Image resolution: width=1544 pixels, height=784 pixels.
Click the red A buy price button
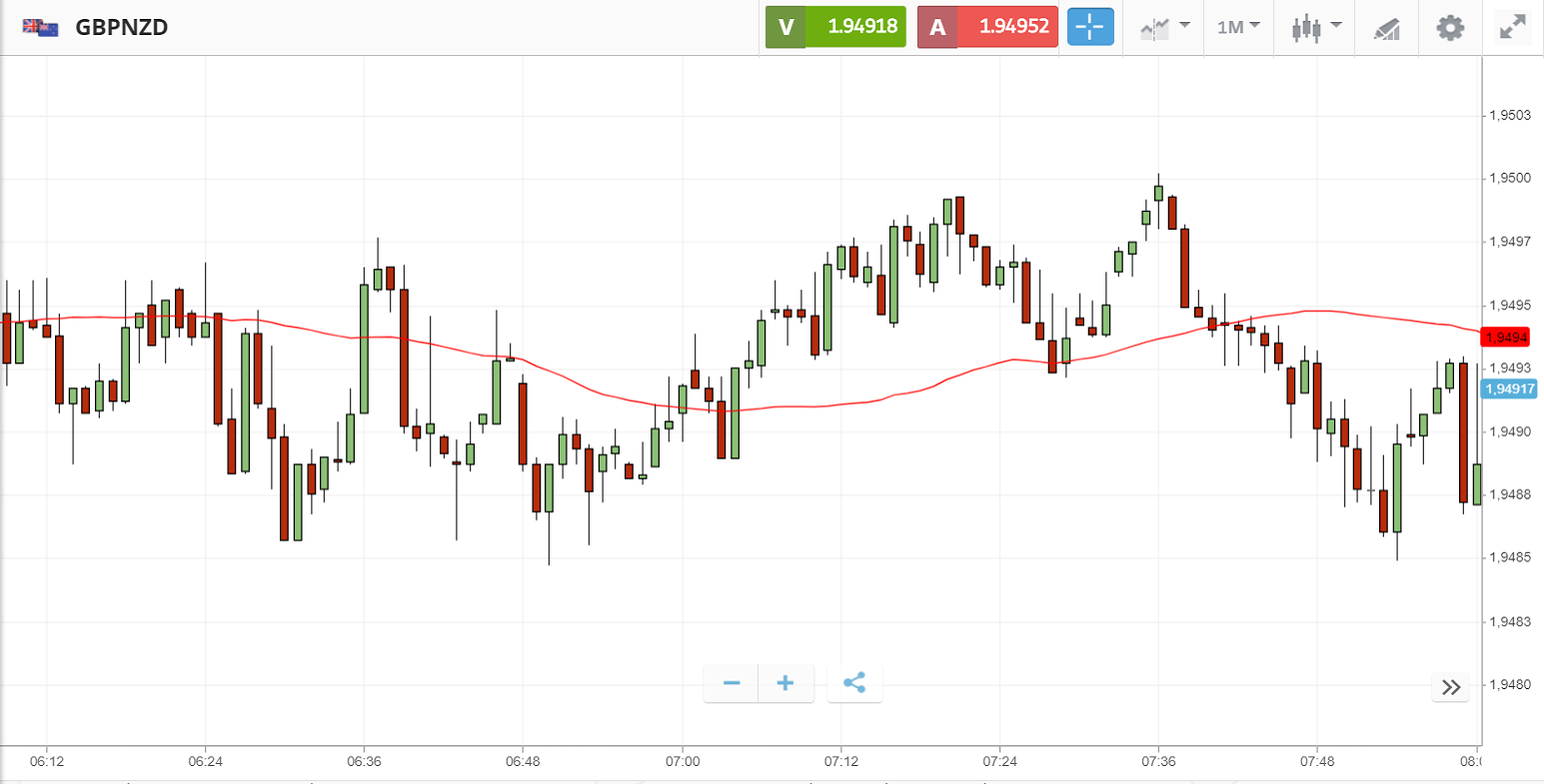987,27
